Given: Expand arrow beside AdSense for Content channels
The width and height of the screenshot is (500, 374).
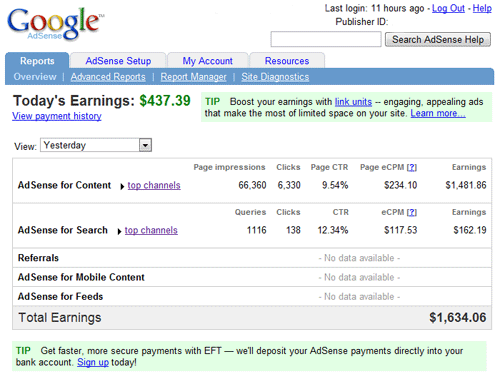Looking at the screenshot, I should click(x=122, y=186).
